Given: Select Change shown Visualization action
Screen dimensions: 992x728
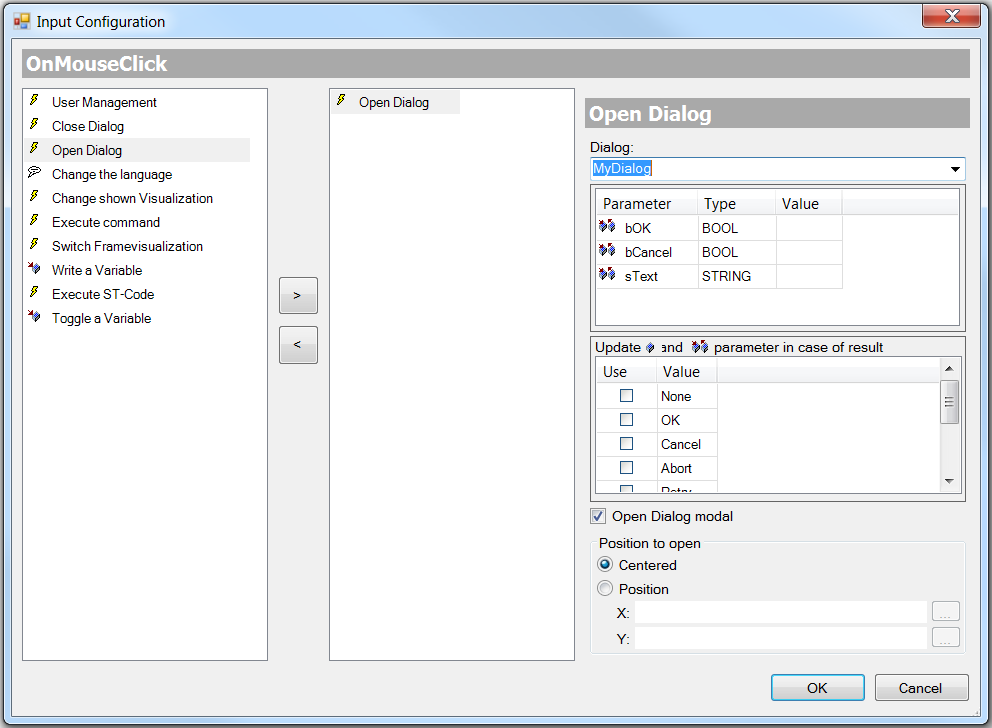Looking at the screenshot, I should coord(132,199).
